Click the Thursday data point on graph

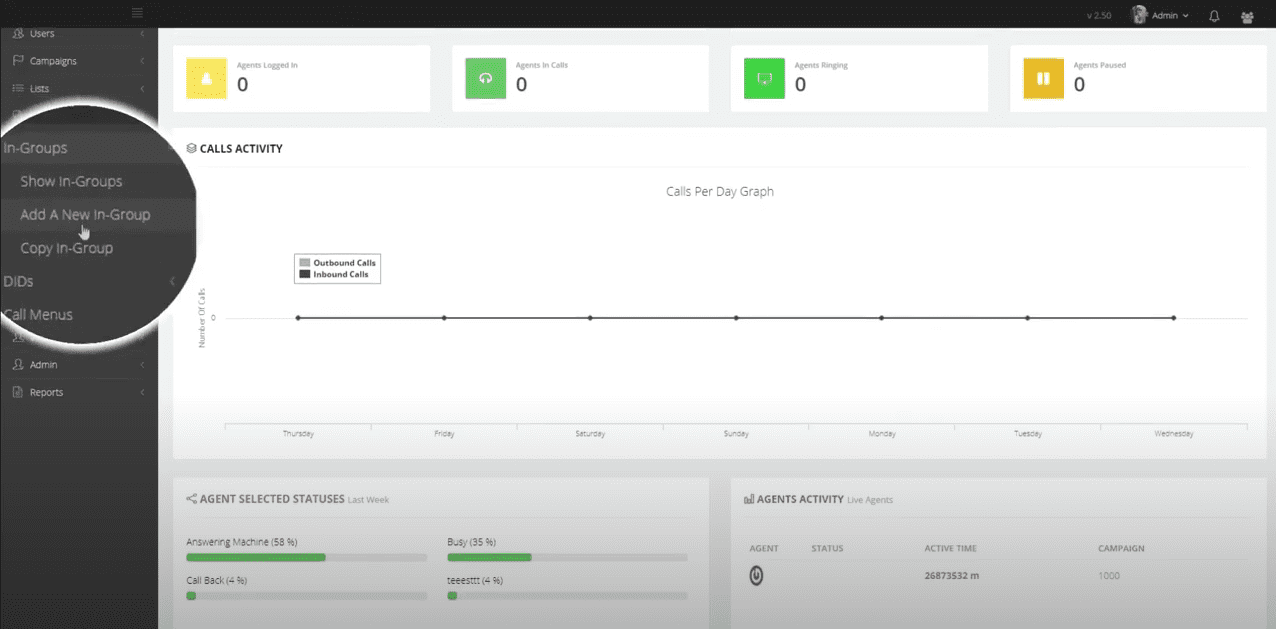pos(298,318)
